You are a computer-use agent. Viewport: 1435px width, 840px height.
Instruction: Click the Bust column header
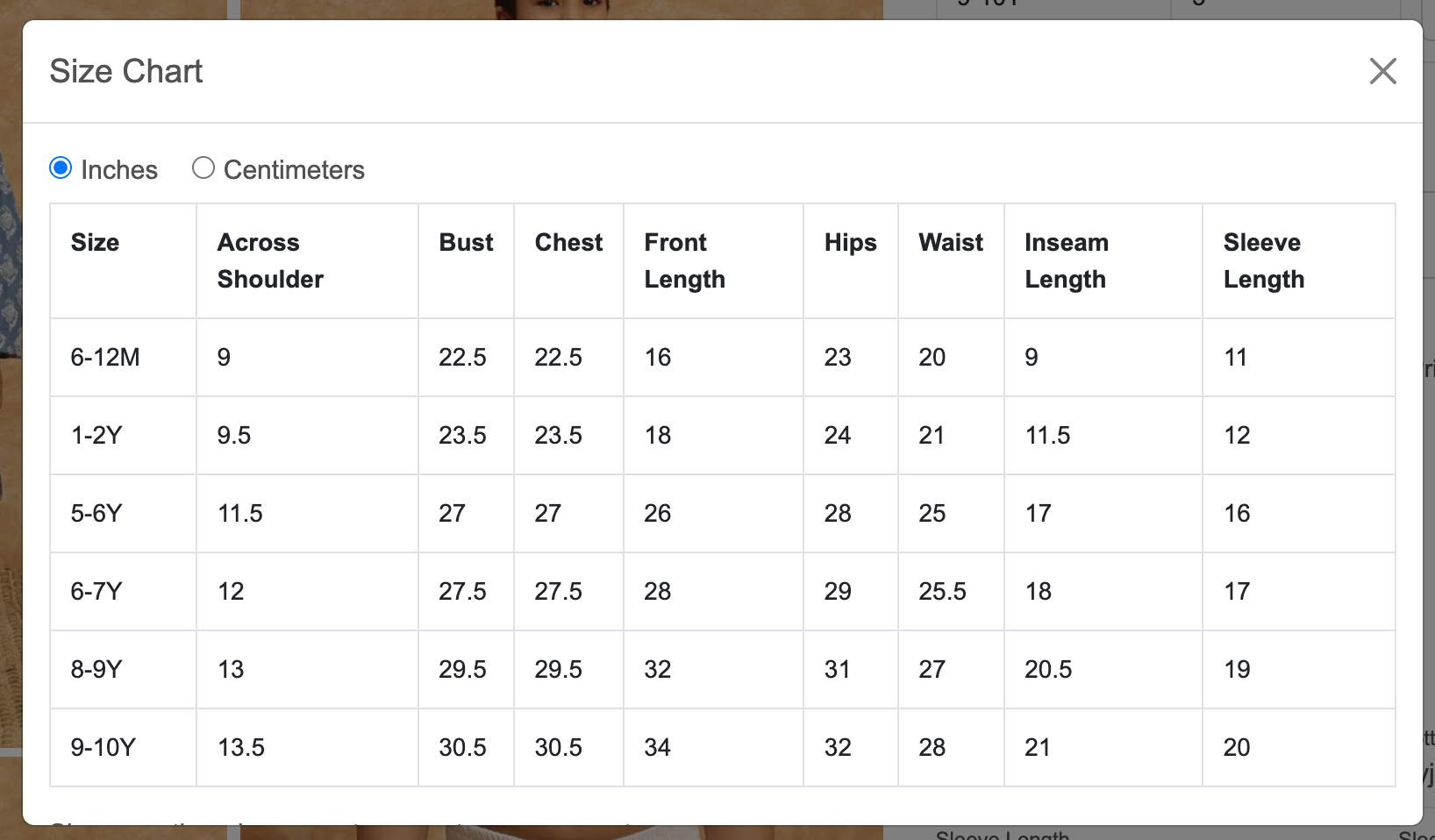pos(466,242)
